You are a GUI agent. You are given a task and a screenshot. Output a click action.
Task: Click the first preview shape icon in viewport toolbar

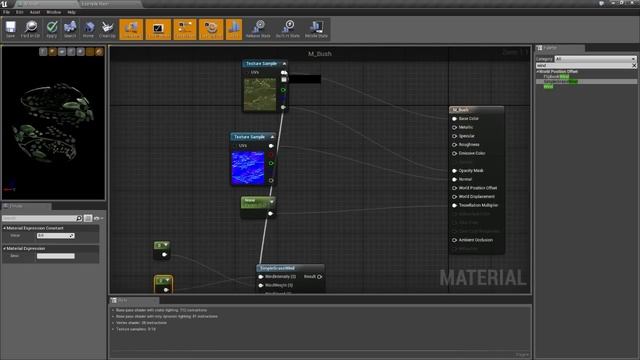43,51
